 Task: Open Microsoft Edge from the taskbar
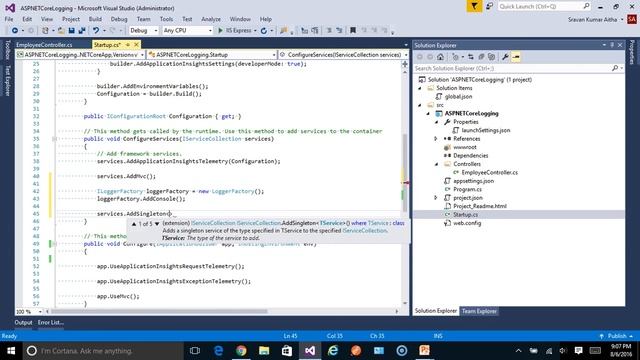(218, 351)
